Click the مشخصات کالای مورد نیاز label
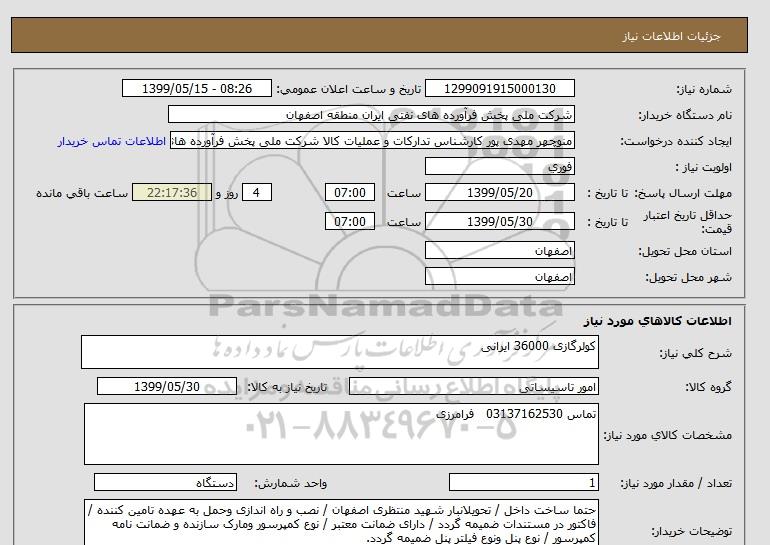 click(667, 435)
